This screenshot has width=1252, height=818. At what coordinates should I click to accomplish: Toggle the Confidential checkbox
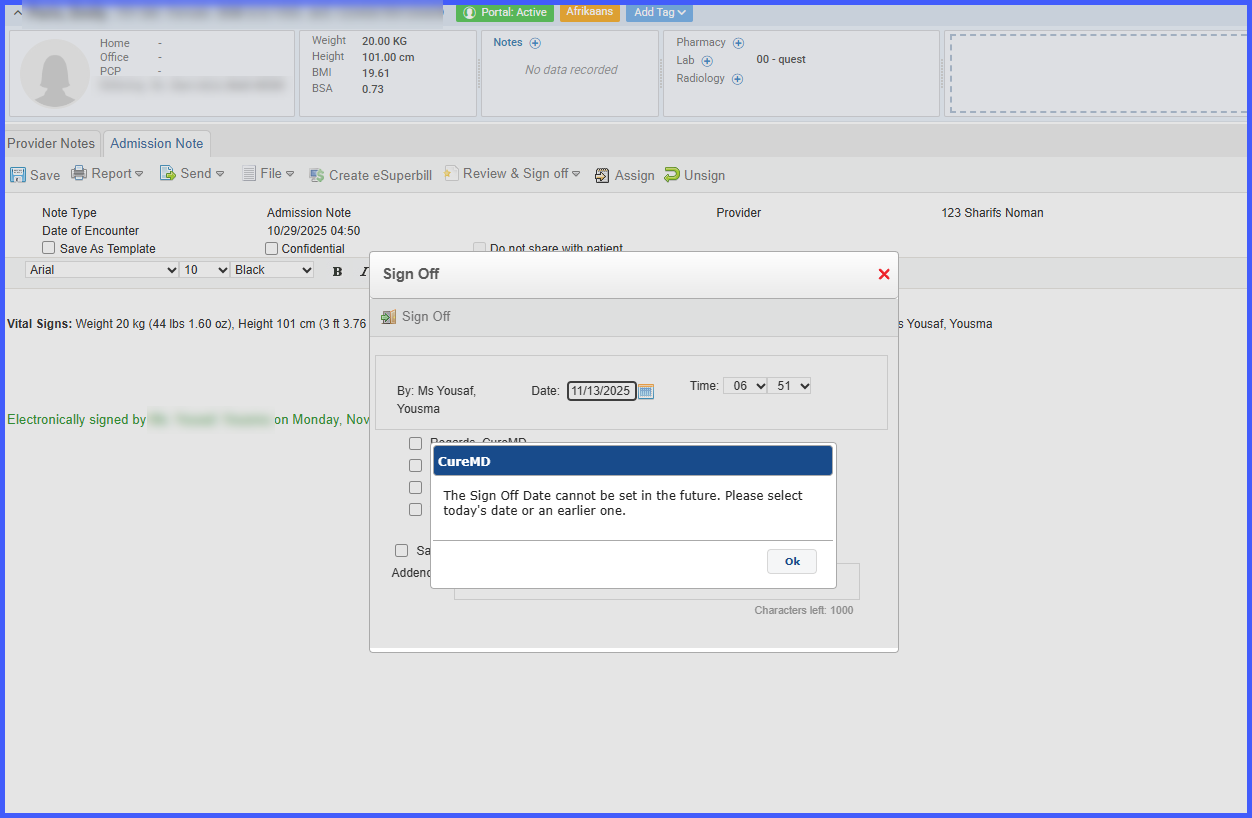coord(272,248)
